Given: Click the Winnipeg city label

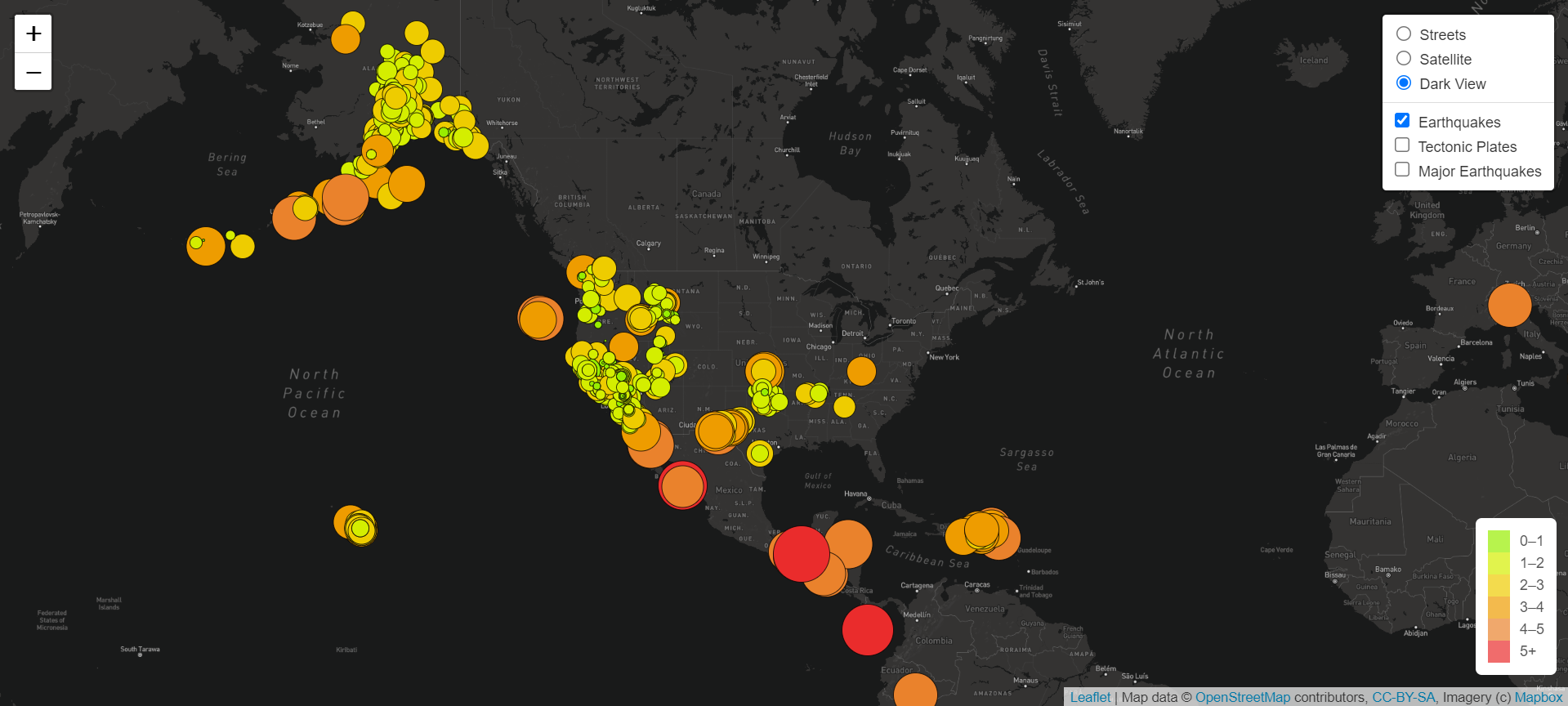Looking at the screenshot, I should coord(766,257).
